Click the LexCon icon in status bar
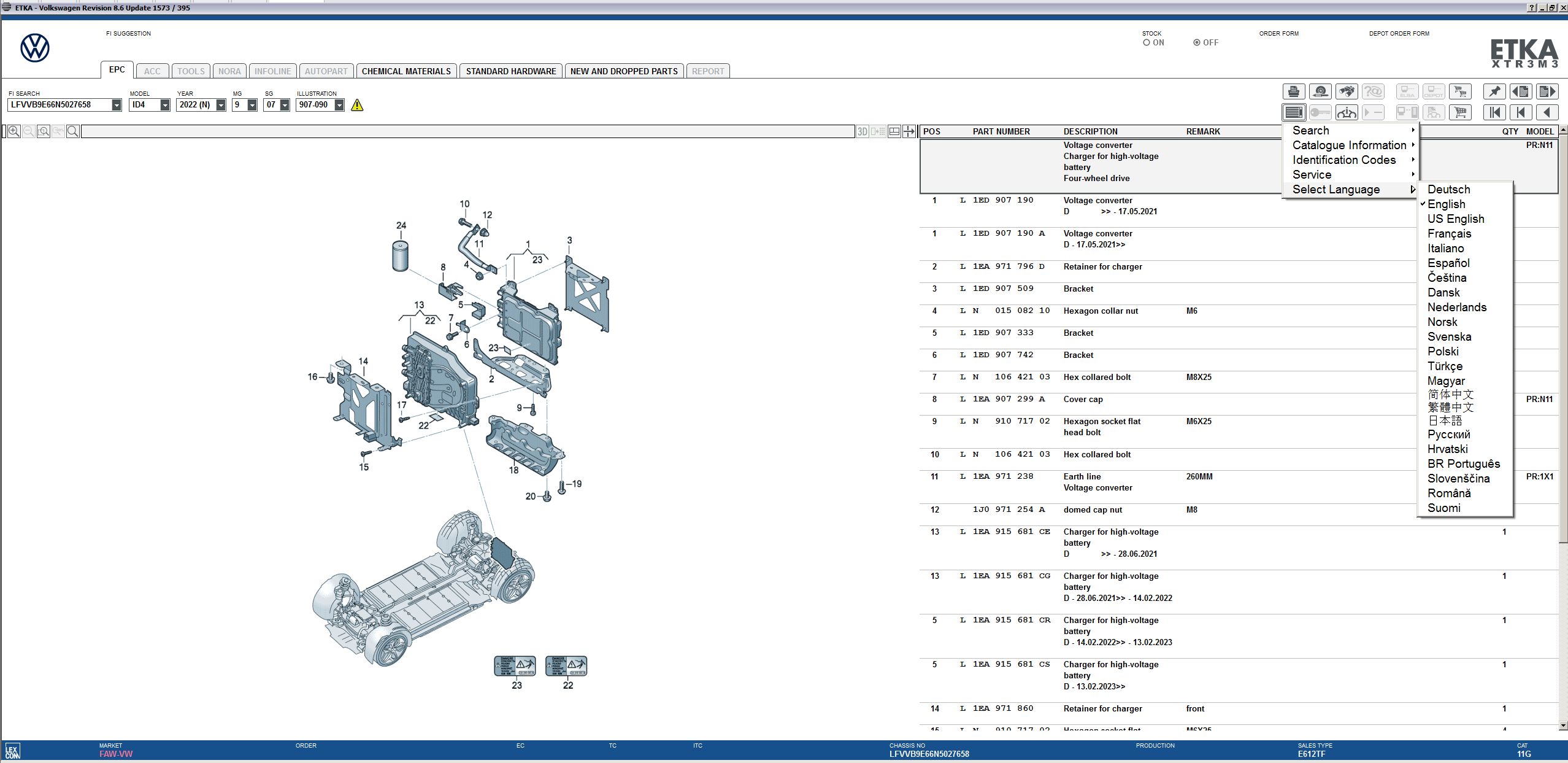Image resolution: width=1568 pixels, height=763 pixels. pos(12,751)
